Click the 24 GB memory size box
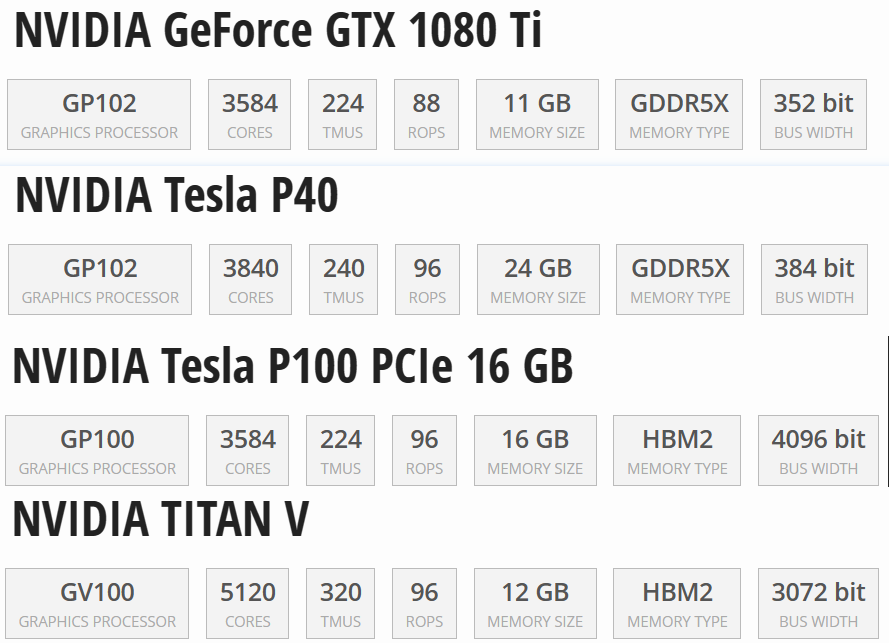This screenshot has height=643, width=889. coord(538,280)
